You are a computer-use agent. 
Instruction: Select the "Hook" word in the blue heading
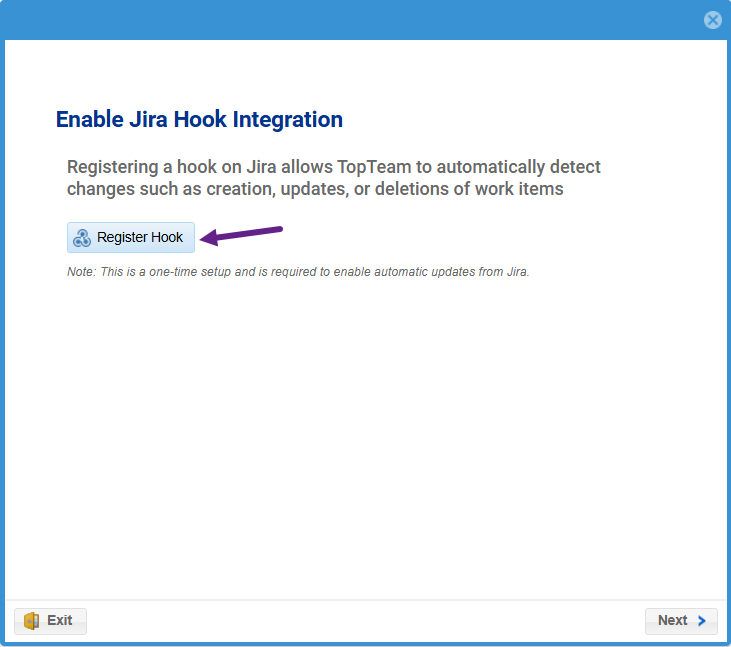point(200,120)
